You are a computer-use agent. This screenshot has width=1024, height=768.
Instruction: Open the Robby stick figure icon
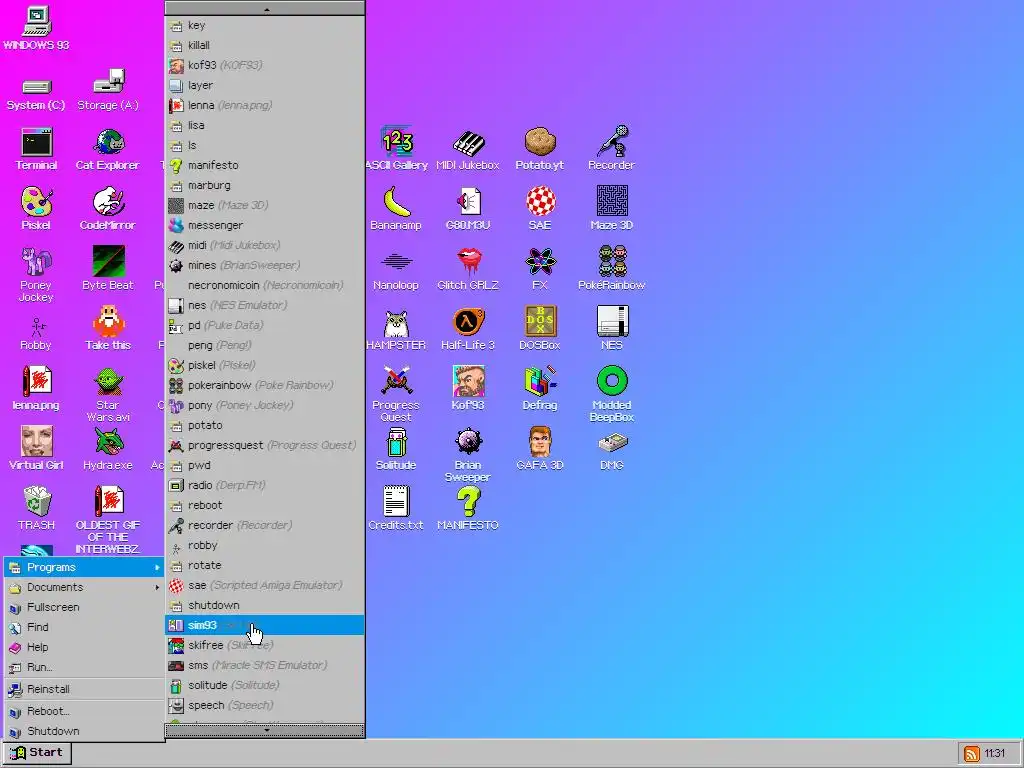pos(37,334)
